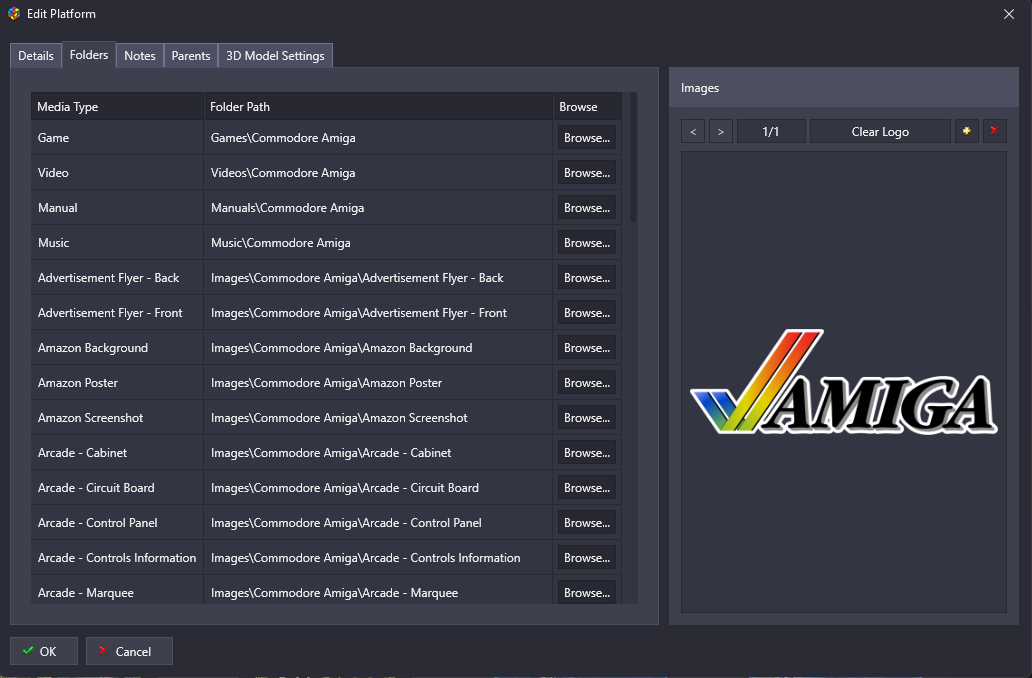The width and height of the screenshot is (1032, 678).
Task: Edit the Manuals\Commodore Amiga folder path
Action: pyautogui.click(x=378, y=207)
